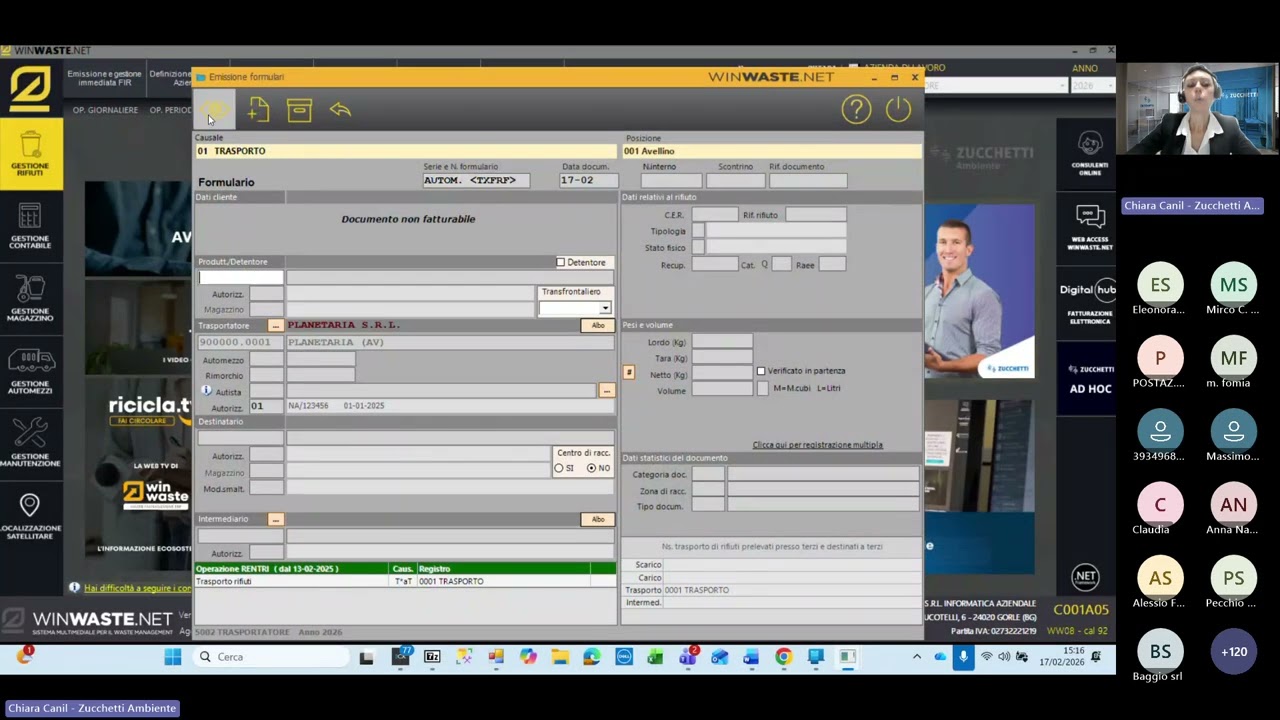The width and height of the screenshot is (1280, 720).
Task: Click the Posizione field showing 001 Avellino
Action: (771, 151)
